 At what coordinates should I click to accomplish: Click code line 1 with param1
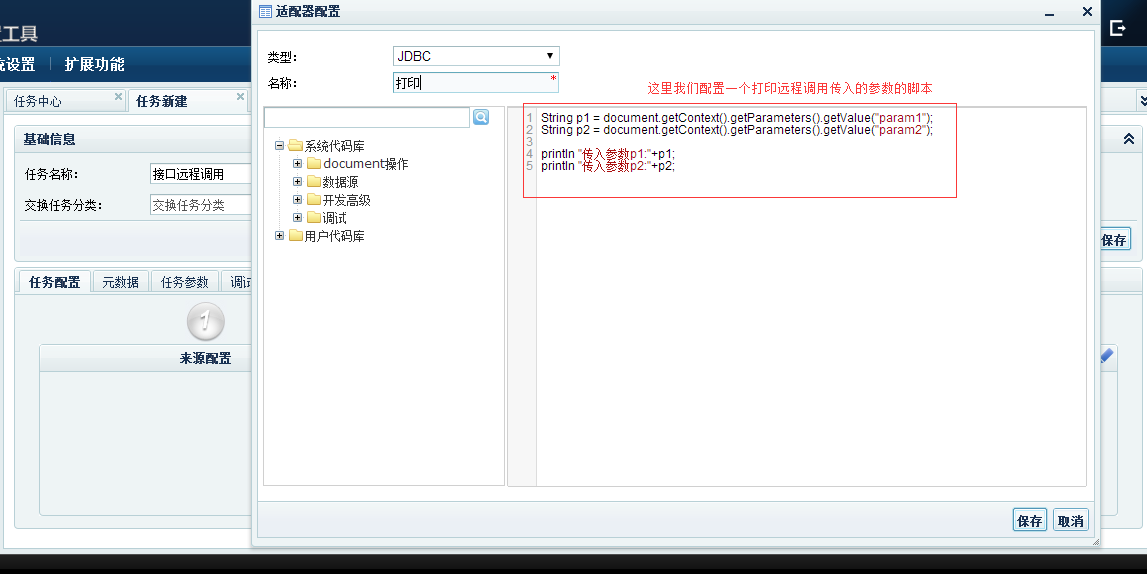737,118
